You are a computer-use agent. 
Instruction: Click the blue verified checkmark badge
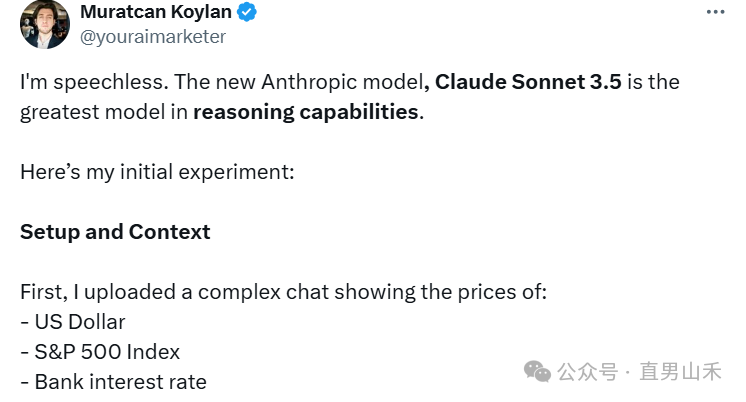tap(247, 13)
